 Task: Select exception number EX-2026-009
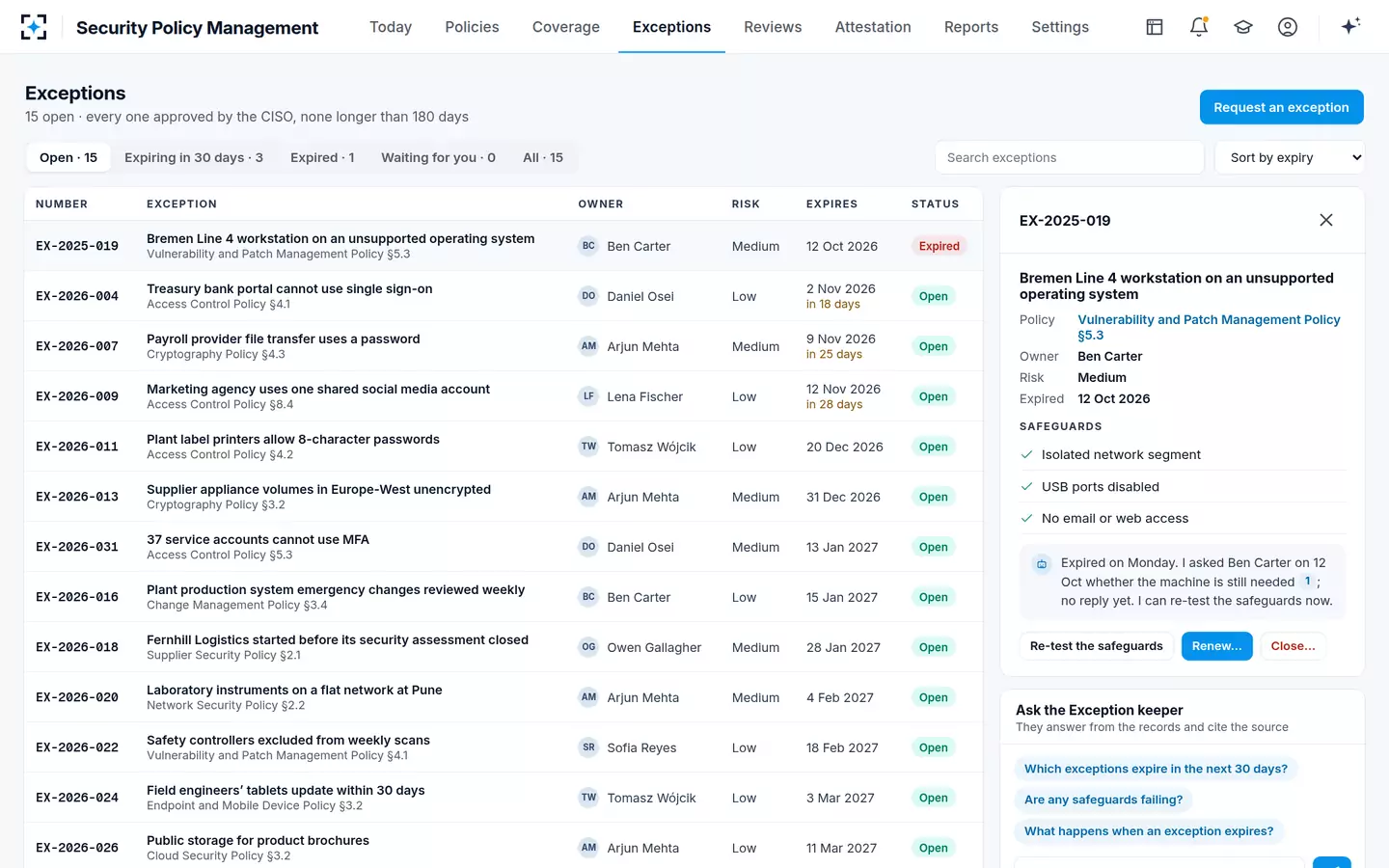tap(77, 396)
